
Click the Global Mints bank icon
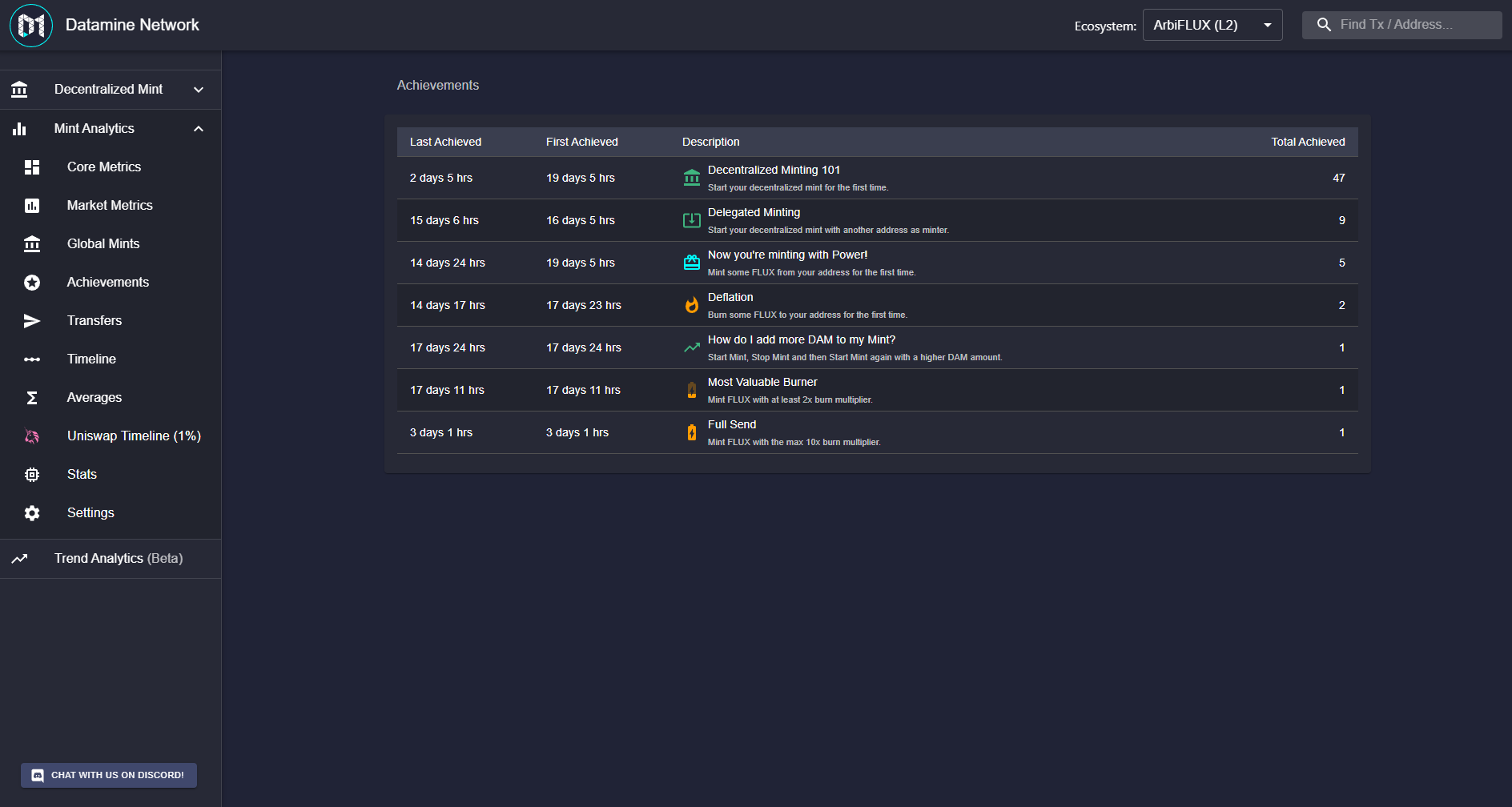coord(32,244)
